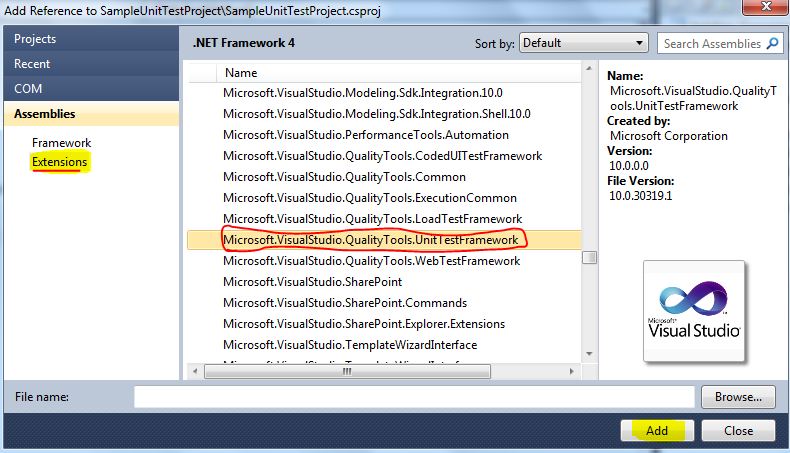The height and width of the screenshot is (453, 790).
Task: Select the Recent tab
Action: pos(91,64)
